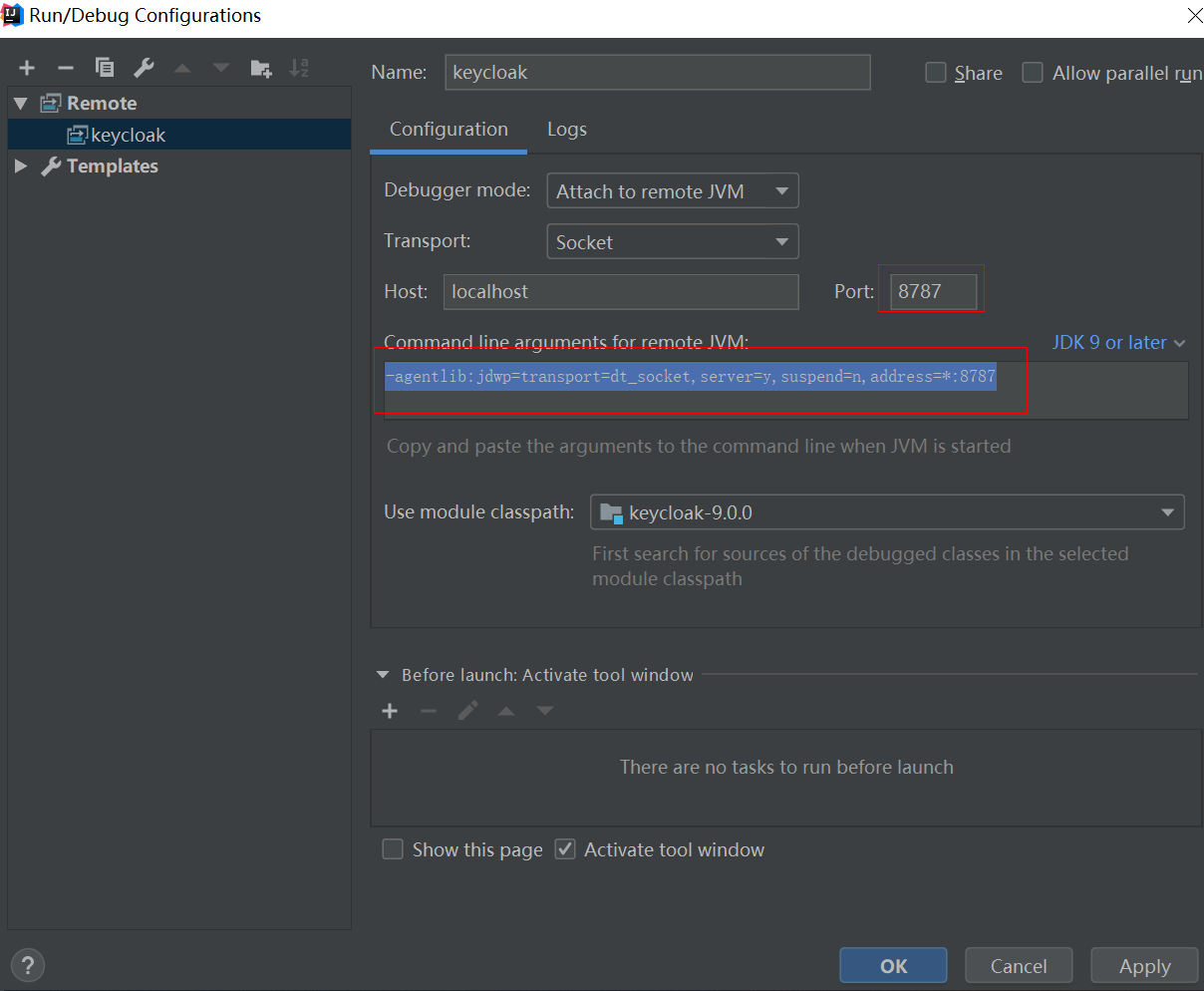Click the Name field containing keycloak
The height and width of the screenshot is (991, 1204).
tap(657, 73)
